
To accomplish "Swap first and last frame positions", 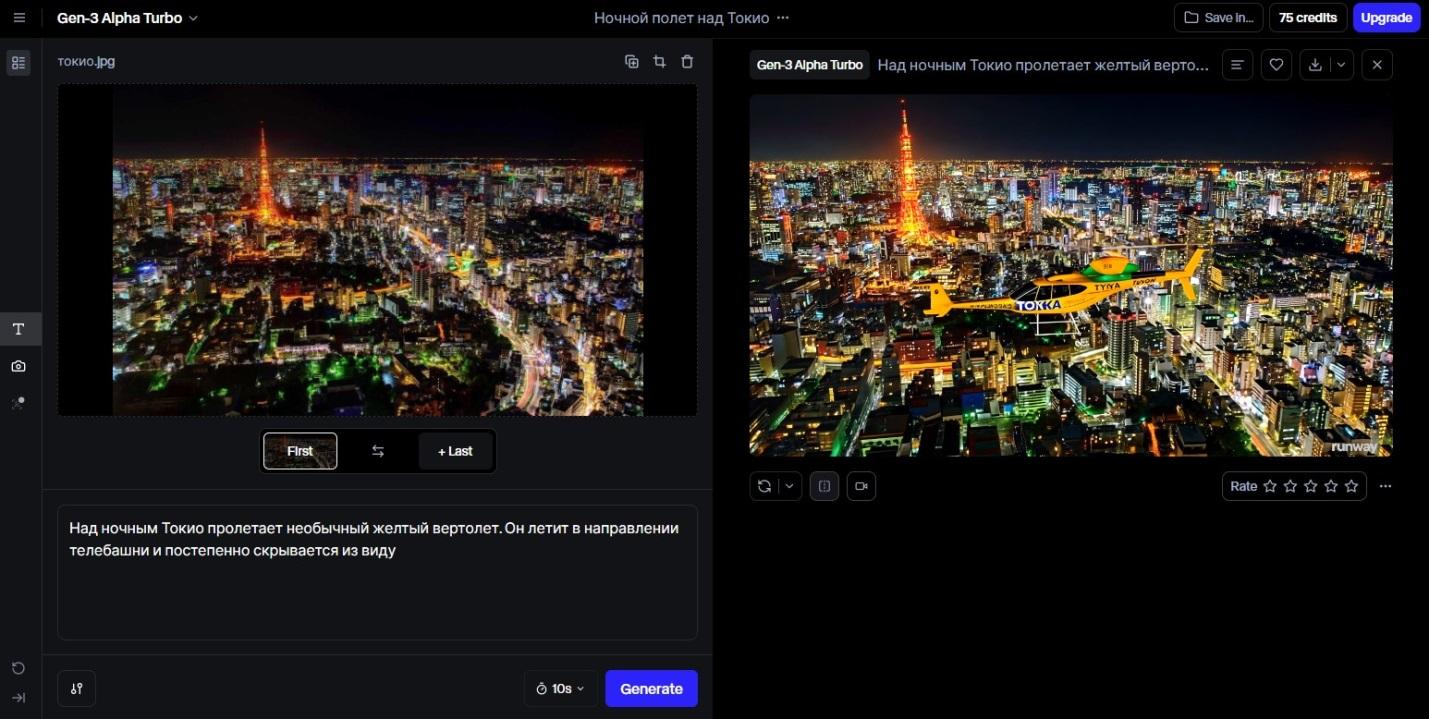I will coord(378,451).
